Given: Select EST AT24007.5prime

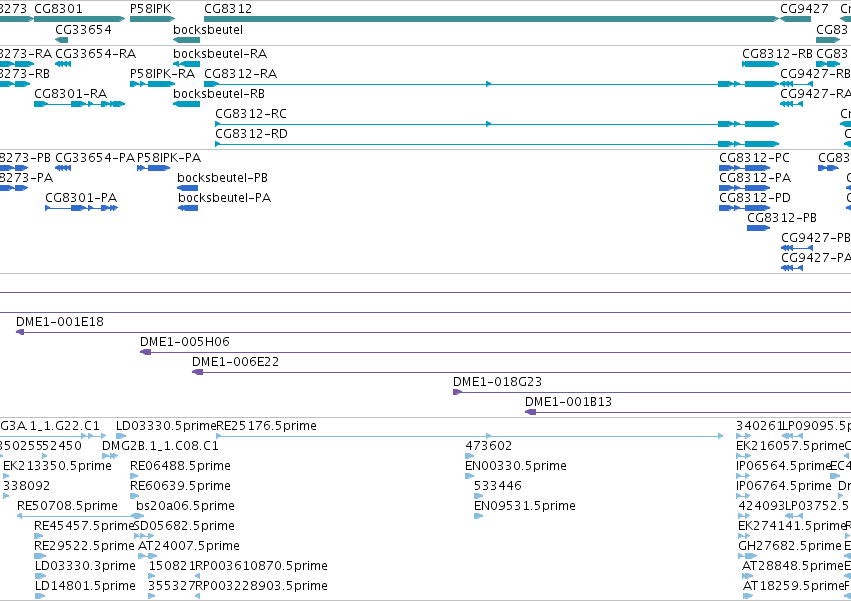Looking at the screenshot, I should click(189, 547).
